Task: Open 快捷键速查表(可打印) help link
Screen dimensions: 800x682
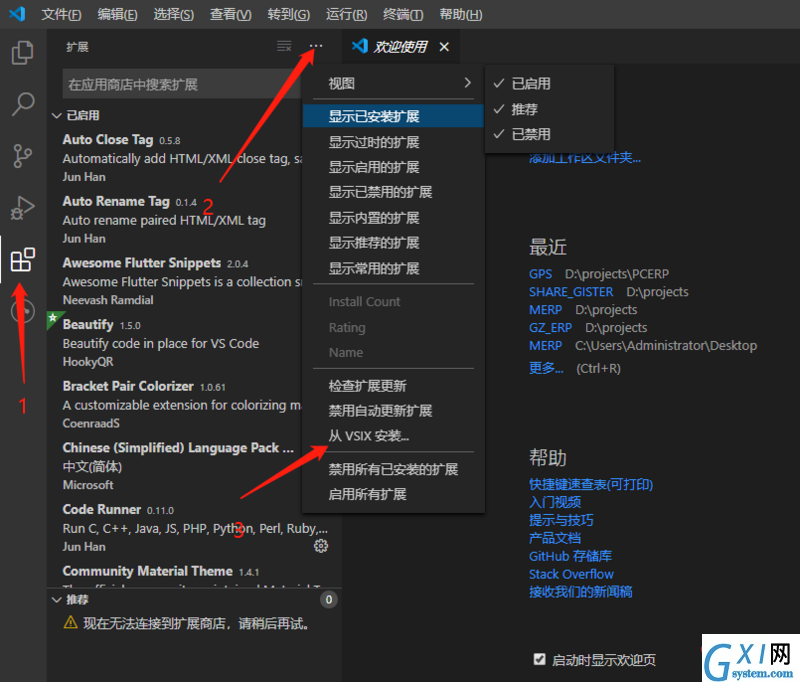Action: [x=591, y=484]
